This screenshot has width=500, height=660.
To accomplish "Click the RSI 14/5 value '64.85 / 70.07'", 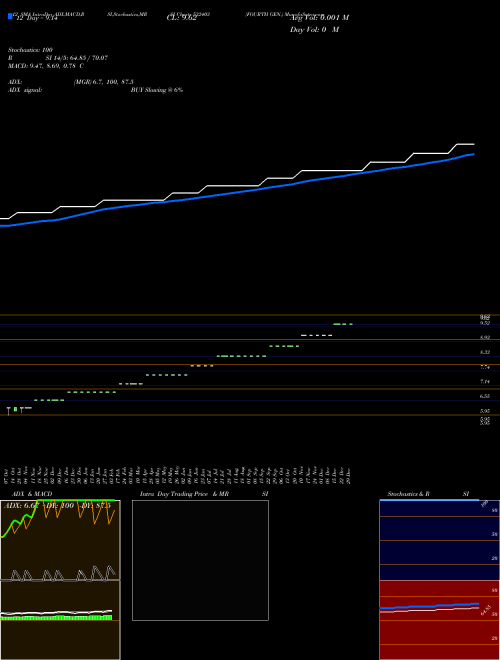I will click(90, 58).
